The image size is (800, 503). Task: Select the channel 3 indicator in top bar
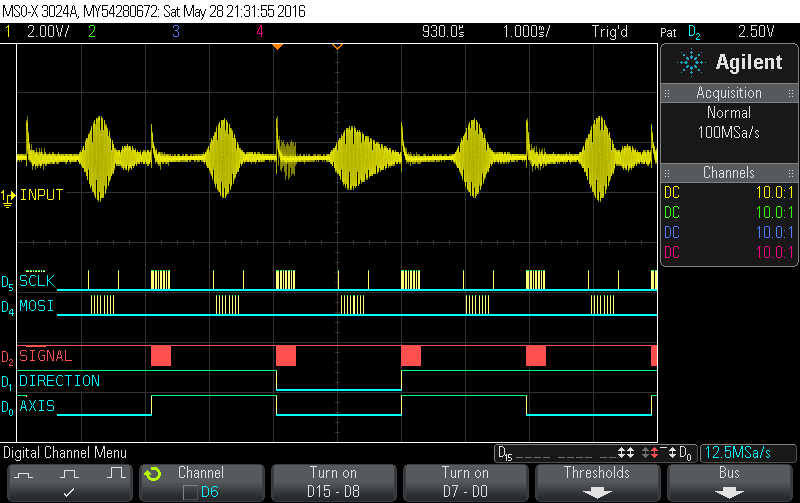(x=175, y=32)
